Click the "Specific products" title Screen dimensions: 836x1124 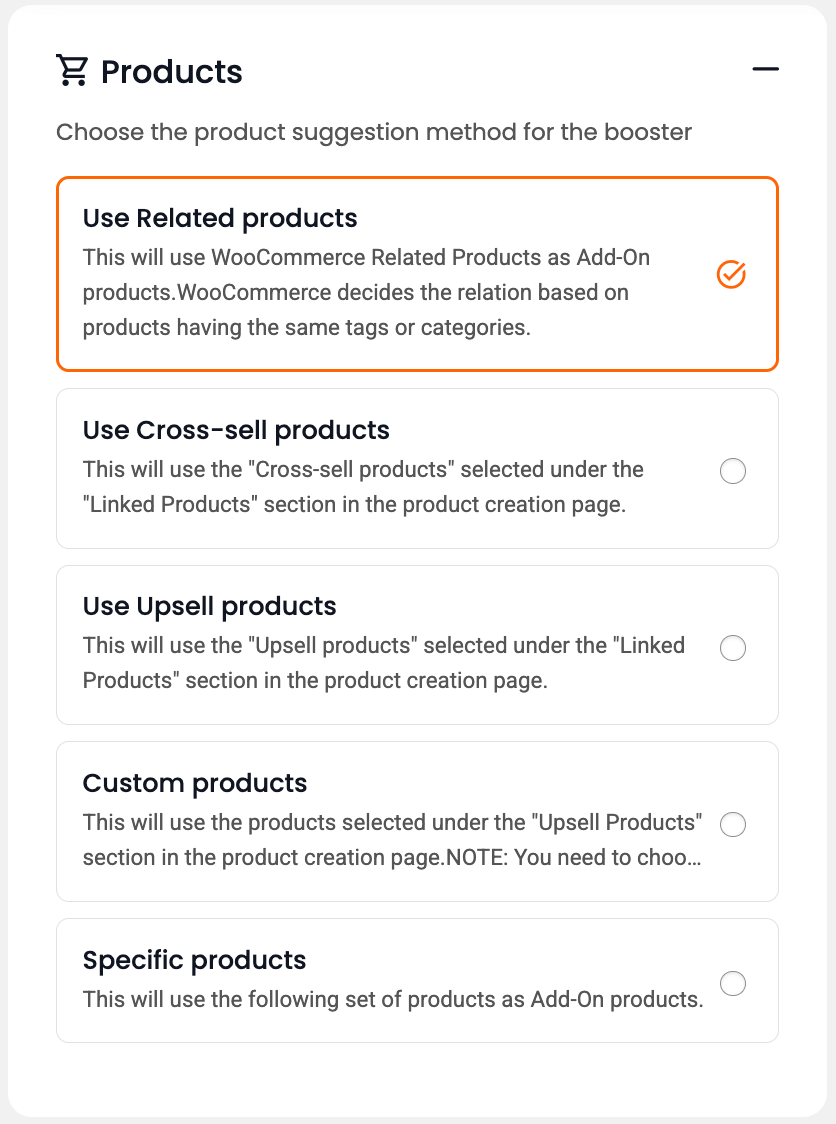[194, 960]
